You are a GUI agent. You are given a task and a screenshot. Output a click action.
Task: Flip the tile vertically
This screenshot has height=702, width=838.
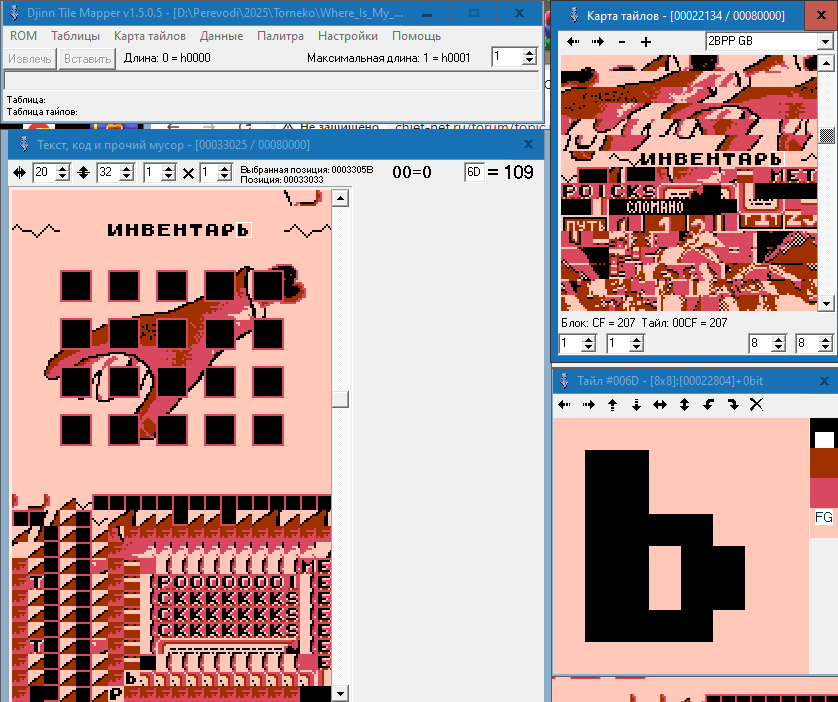[684, 405]
